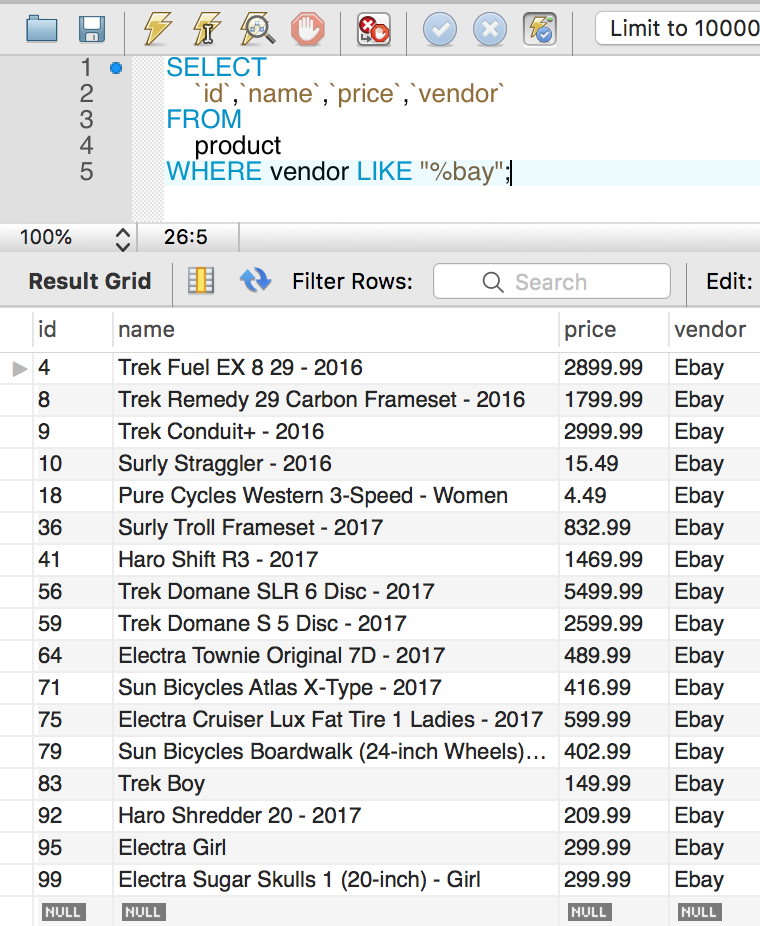
Task: Select cell 'Trek Remedy 29 Carbon Frameset - 2016'
Action: (335, 400)
